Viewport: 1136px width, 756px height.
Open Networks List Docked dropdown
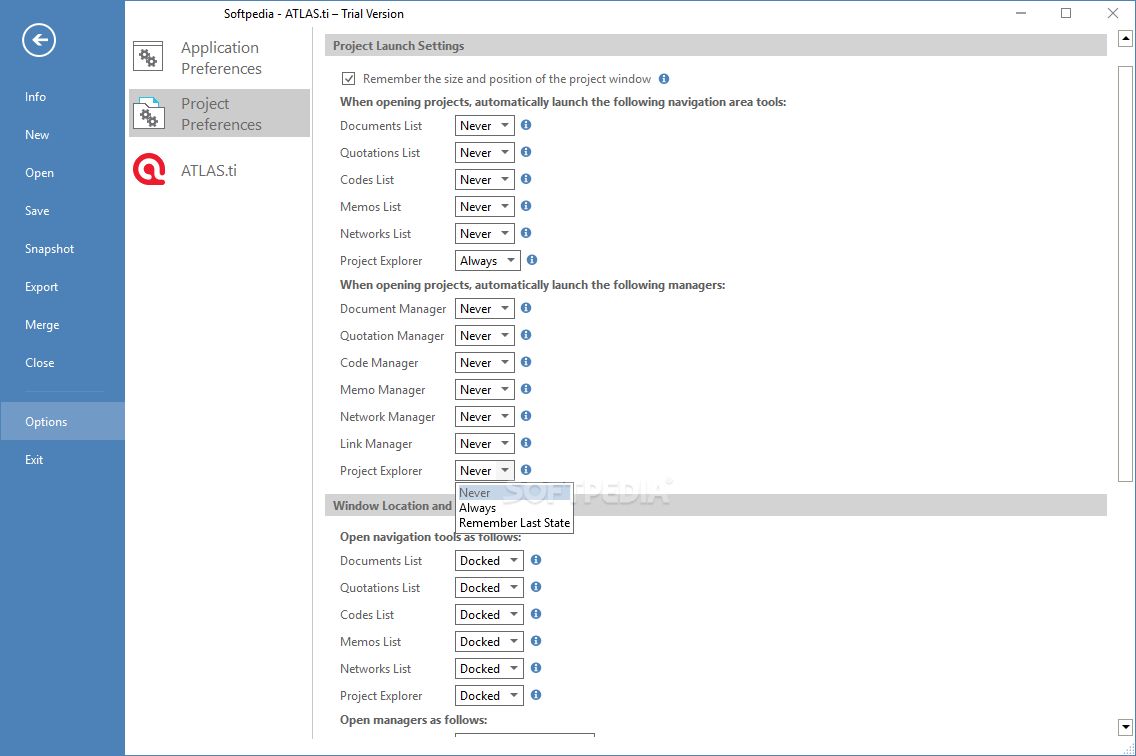point(489,668)
